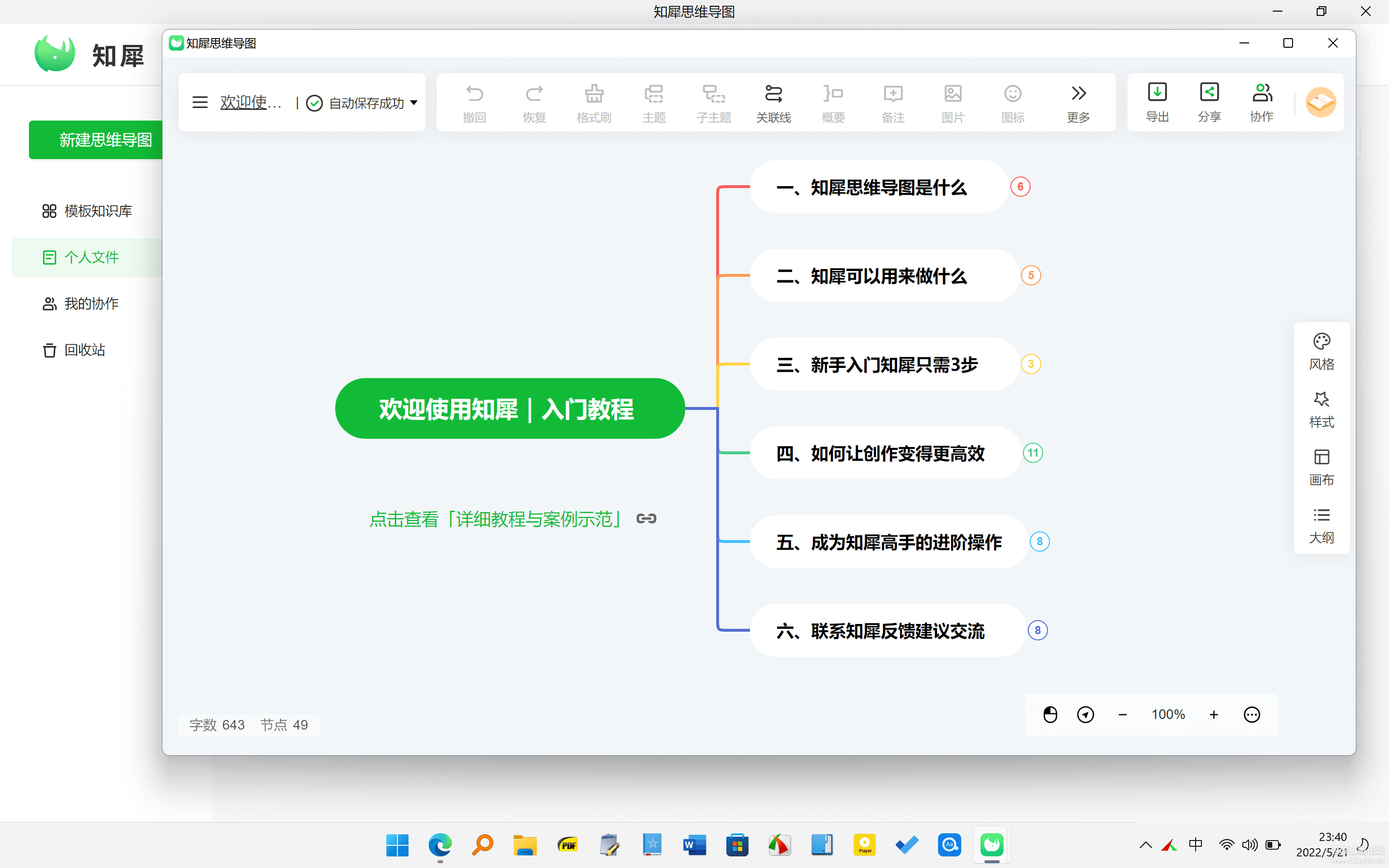The image size is (1389, 868).
Task: Select node 四、如何让创作变得更高效
Action: 885,453
